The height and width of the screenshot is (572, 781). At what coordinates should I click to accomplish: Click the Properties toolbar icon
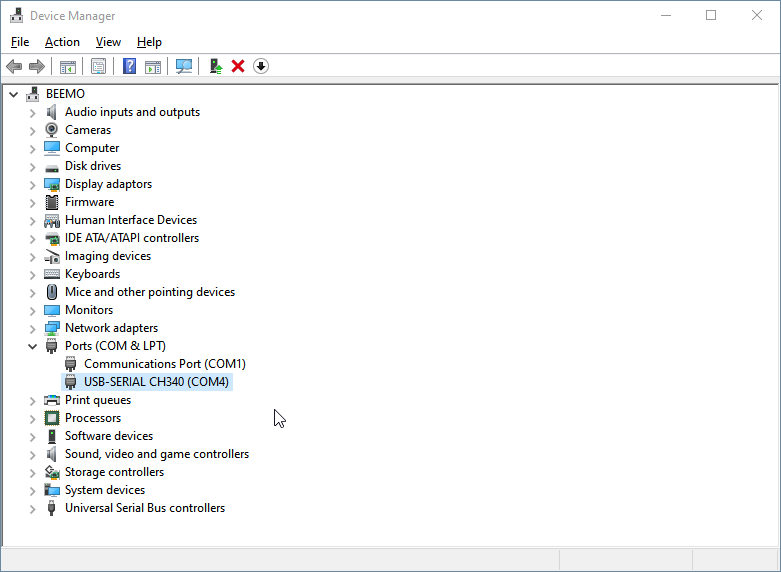pyautogui.click(x=98, y=66)
